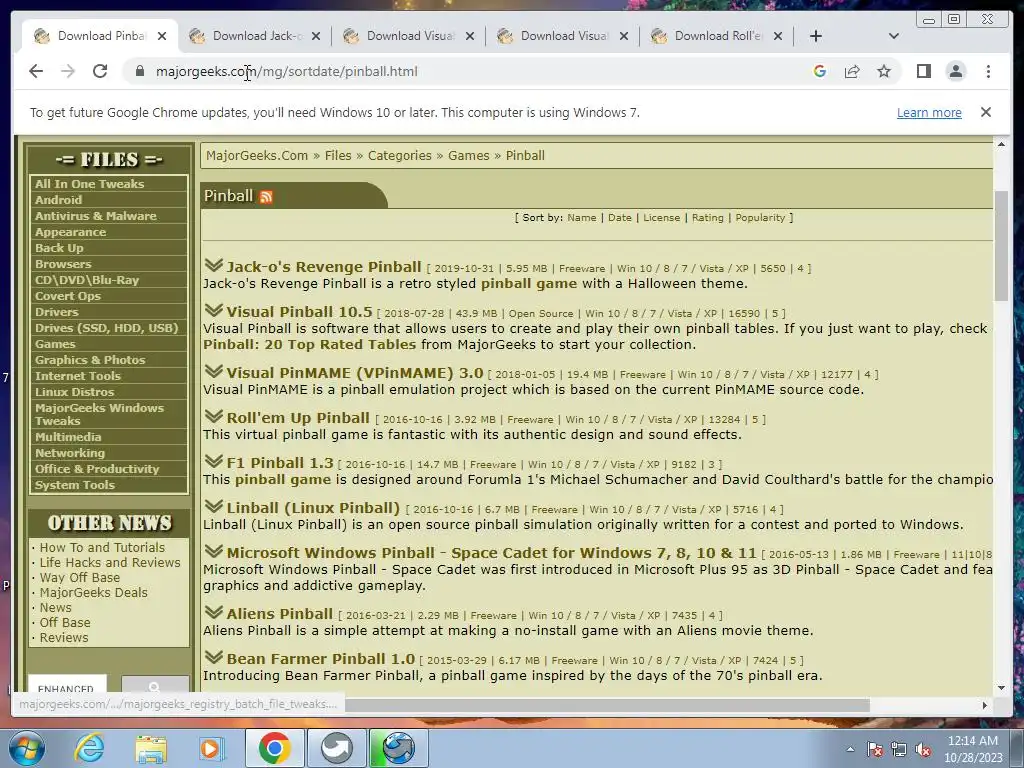Close the Download Jack-o tab

pyautogui.click(x=316, y=36)
